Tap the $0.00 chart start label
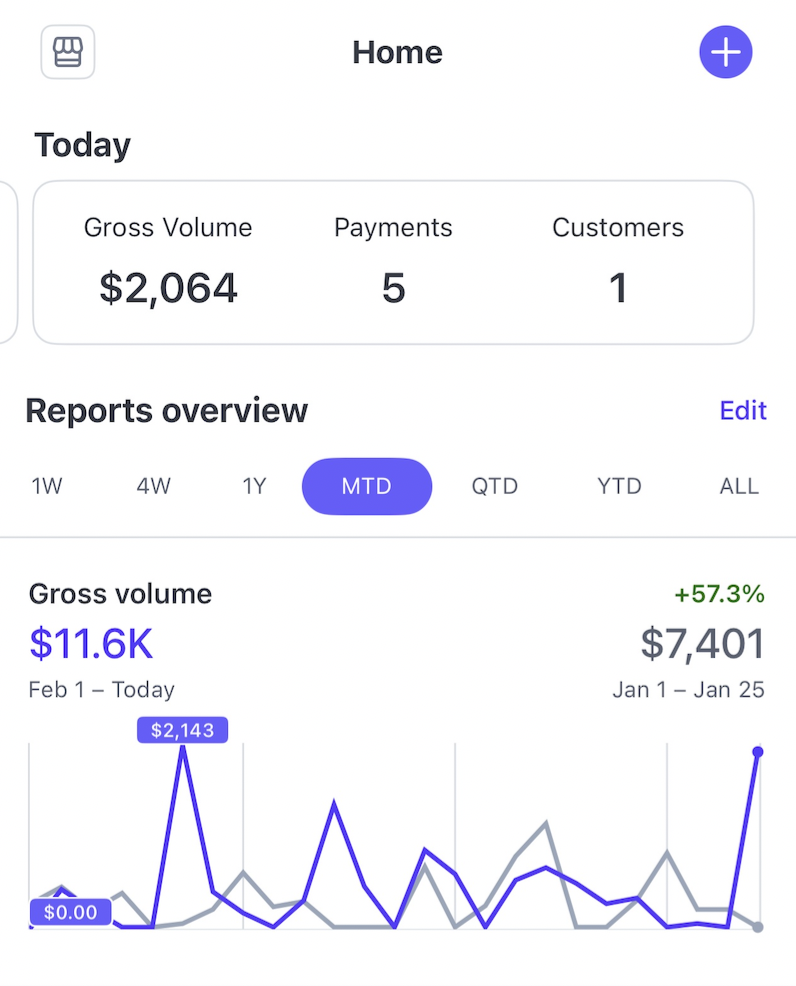 [x=70, y=912]
